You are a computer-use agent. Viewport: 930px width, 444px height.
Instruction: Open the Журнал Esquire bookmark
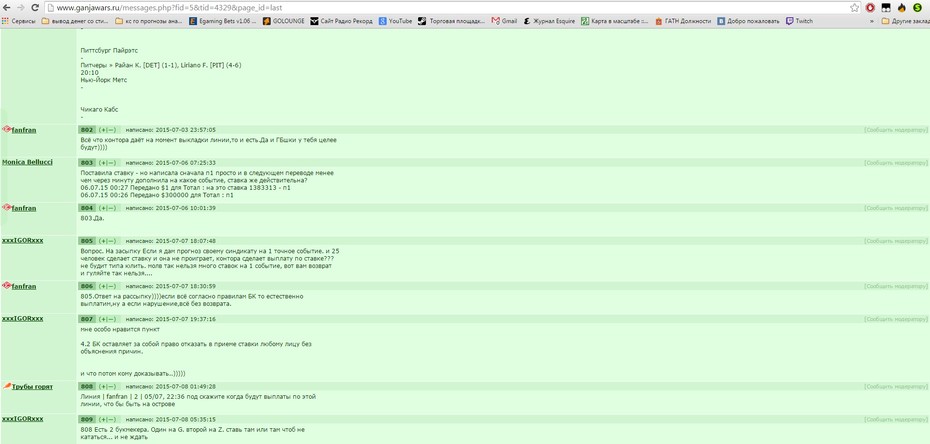coord(549,21)
